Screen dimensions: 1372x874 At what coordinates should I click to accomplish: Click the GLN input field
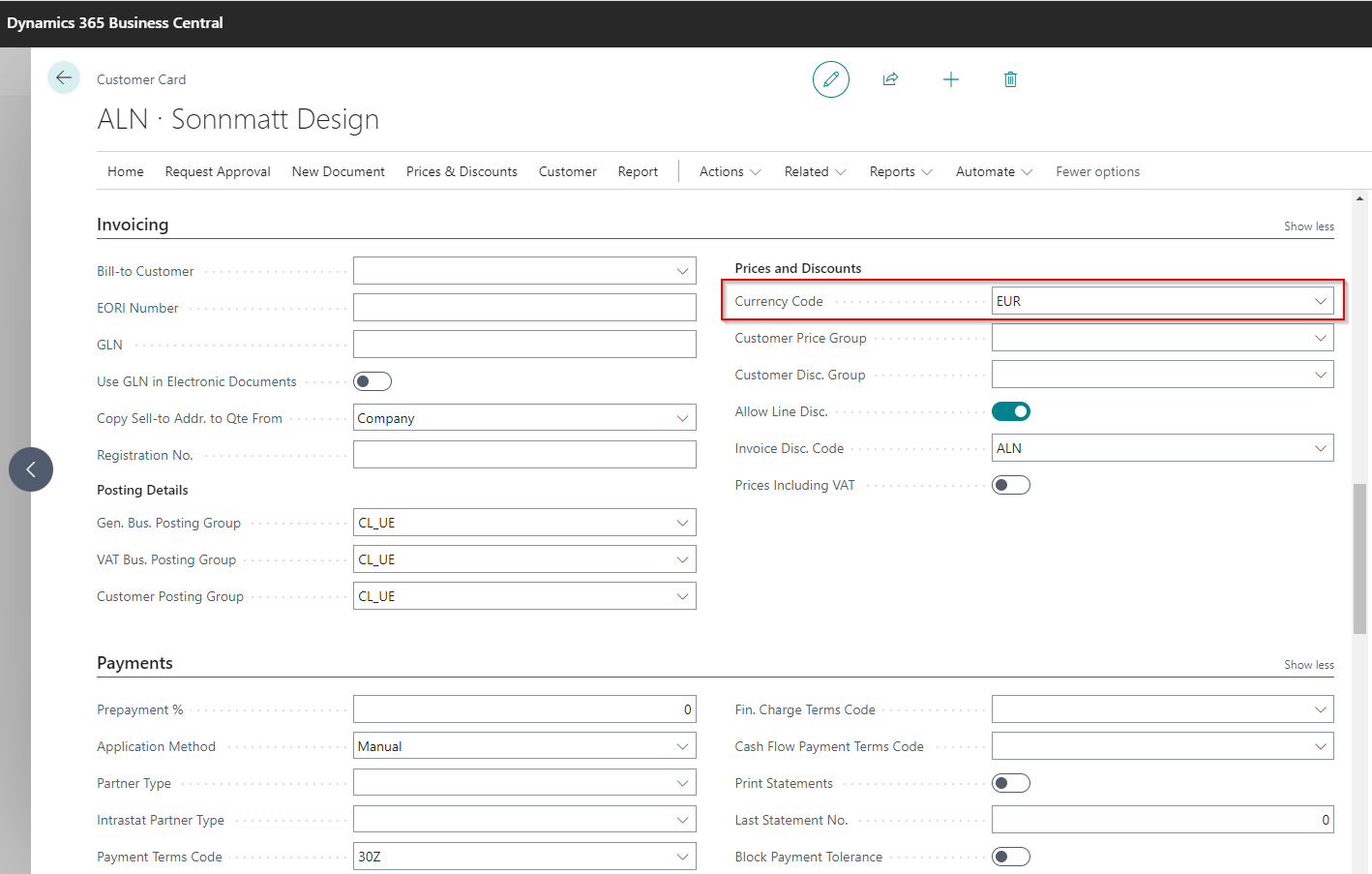[524, 345]
